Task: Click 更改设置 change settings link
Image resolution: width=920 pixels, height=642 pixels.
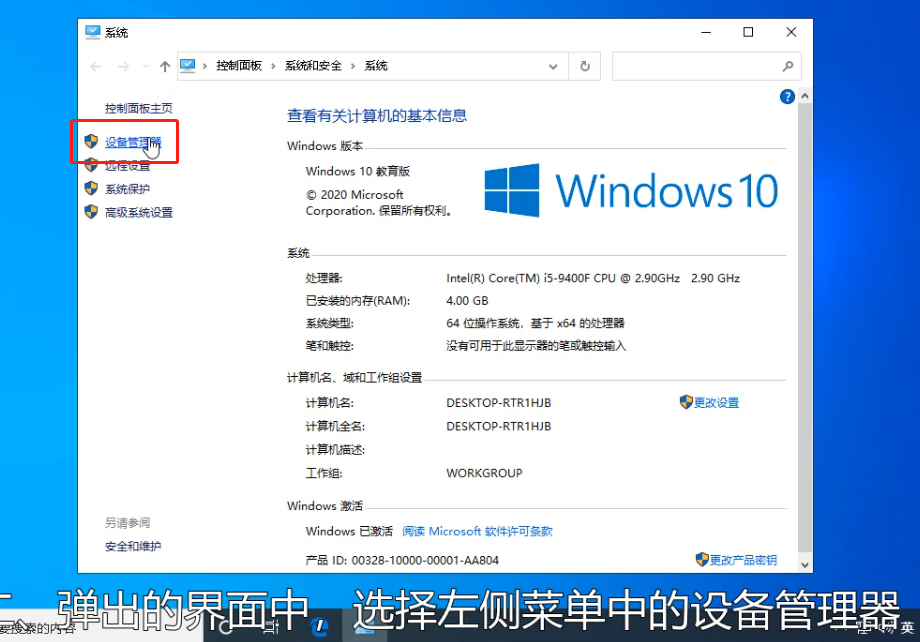Action: click(716, 403)
